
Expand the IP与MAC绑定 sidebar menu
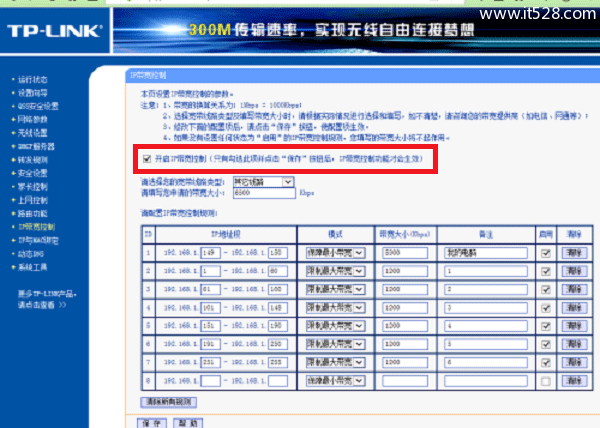pos(38,240)
